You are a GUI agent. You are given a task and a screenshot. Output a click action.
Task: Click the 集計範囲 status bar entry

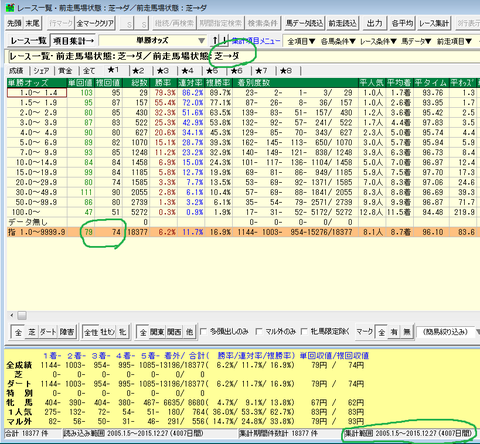point(408,433)
